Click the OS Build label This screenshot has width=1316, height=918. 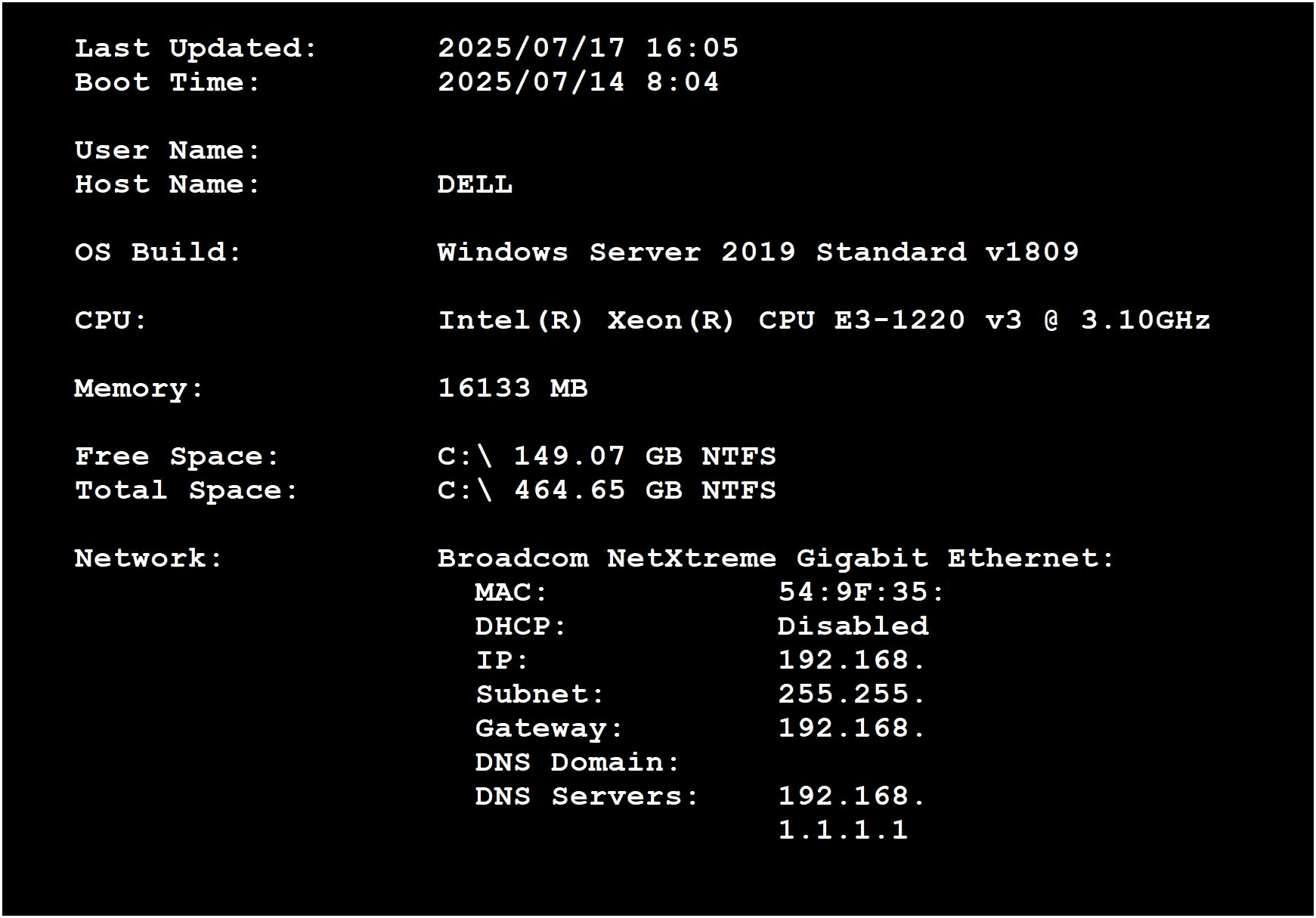coord(157,252)
